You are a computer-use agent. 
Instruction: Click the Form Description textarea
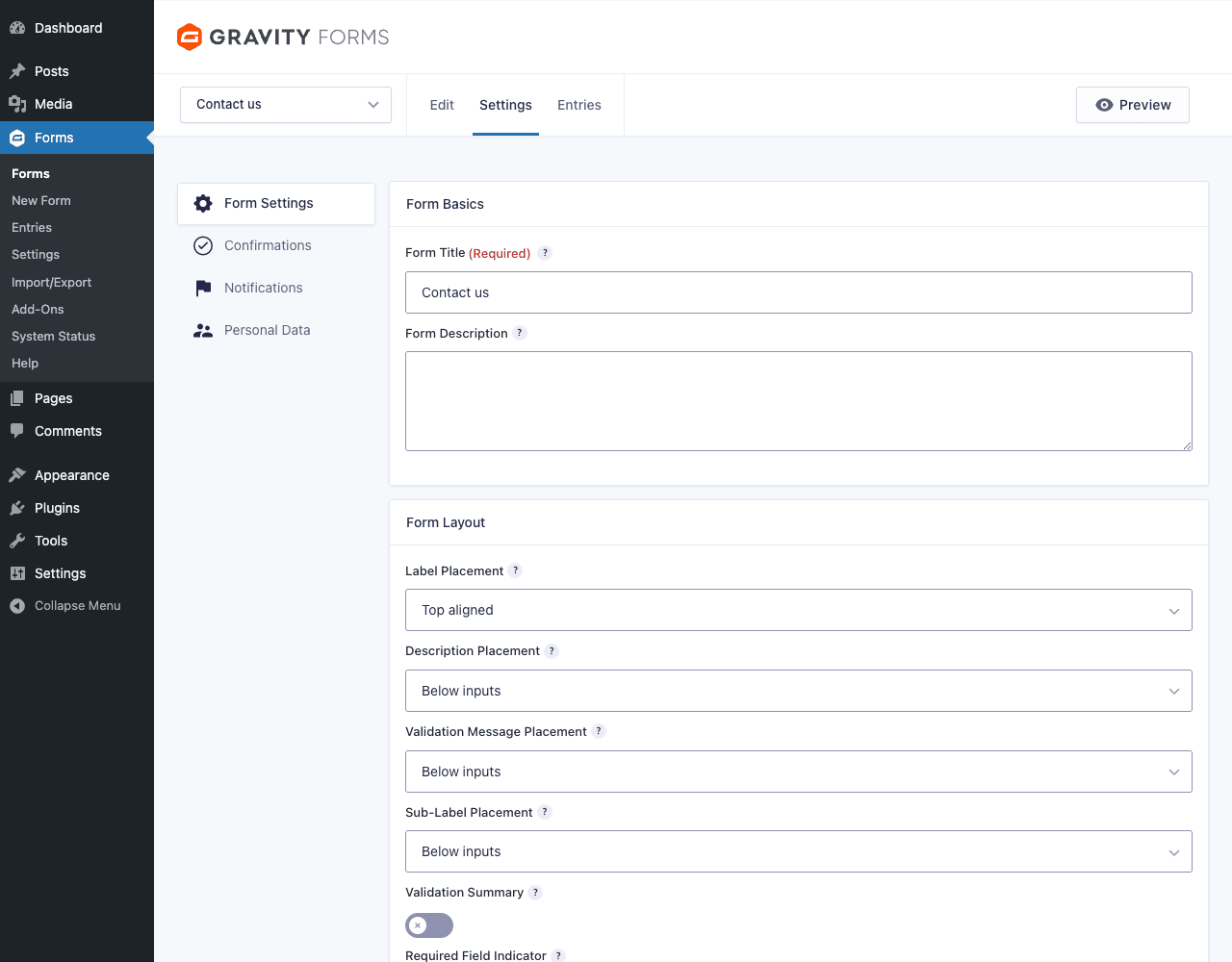click(799, 401)
